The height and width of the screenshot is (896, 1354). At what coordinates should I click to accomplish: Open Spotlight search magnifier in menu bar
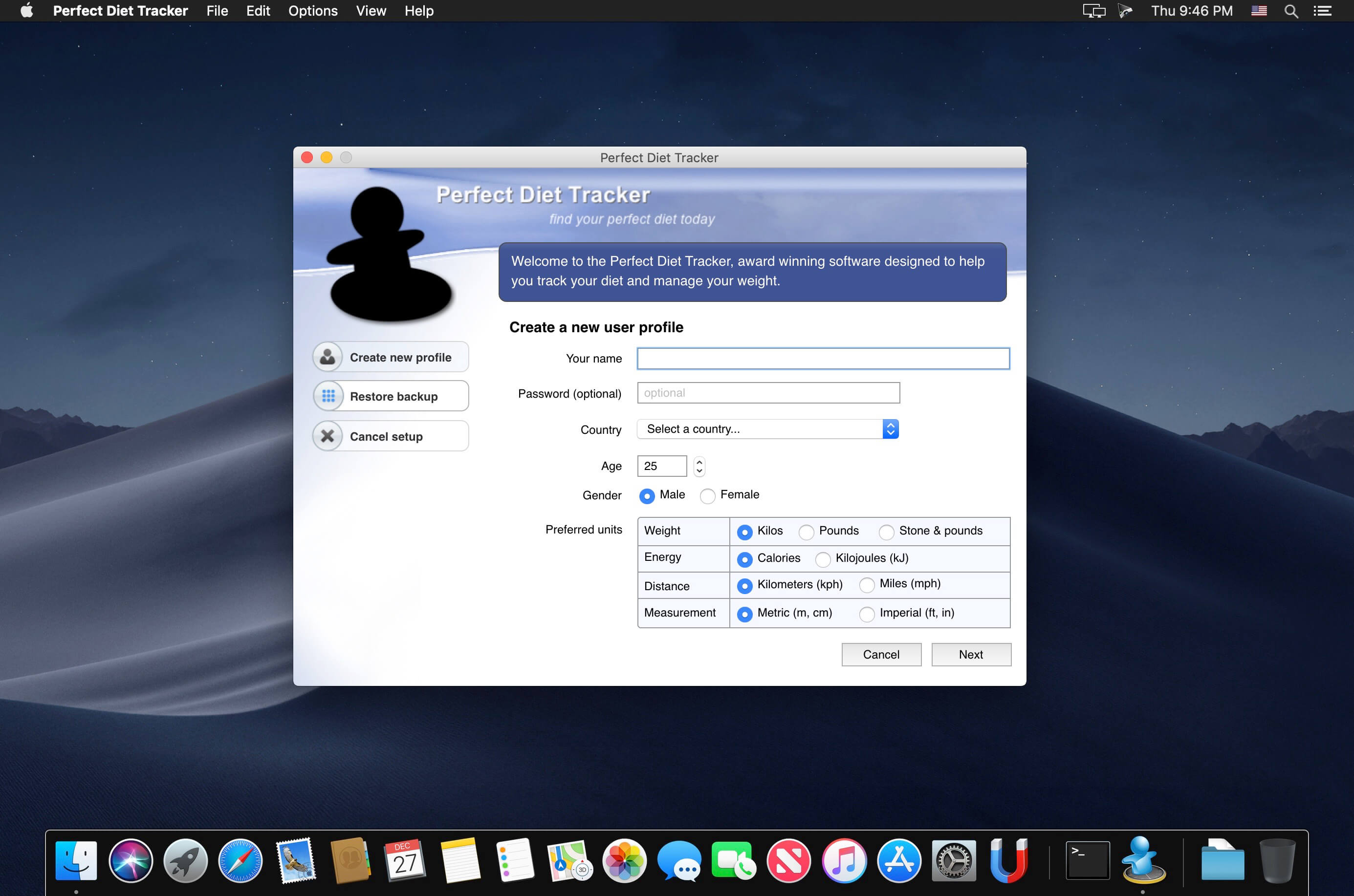click(x=1291, y=11)
